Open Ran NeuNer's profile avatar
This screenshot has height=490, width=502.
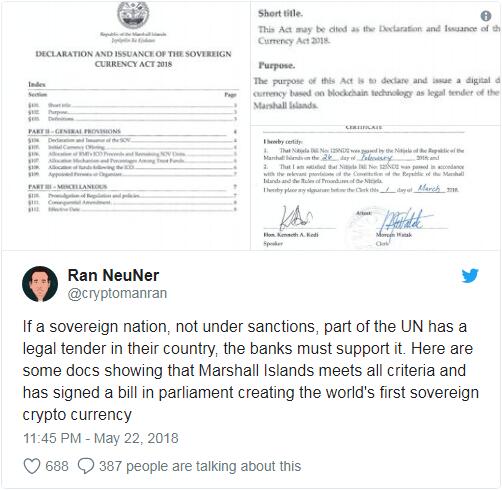pos(40,284)
